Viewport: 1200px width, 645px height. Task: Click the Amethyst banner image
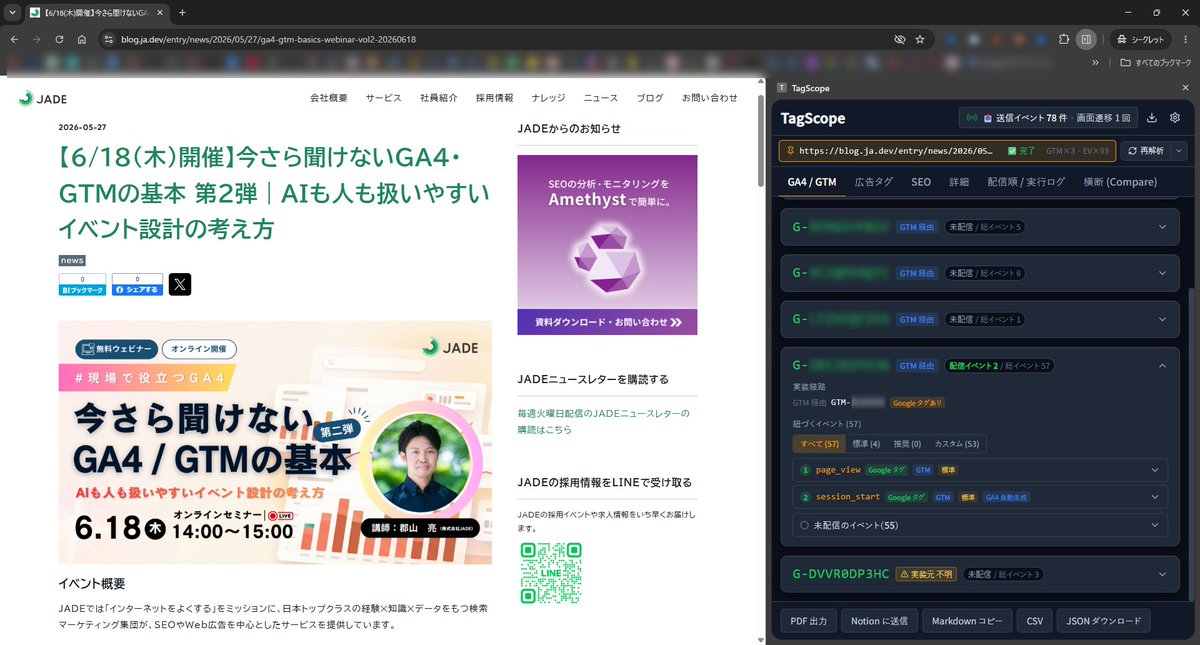click(x=607, y=244)
